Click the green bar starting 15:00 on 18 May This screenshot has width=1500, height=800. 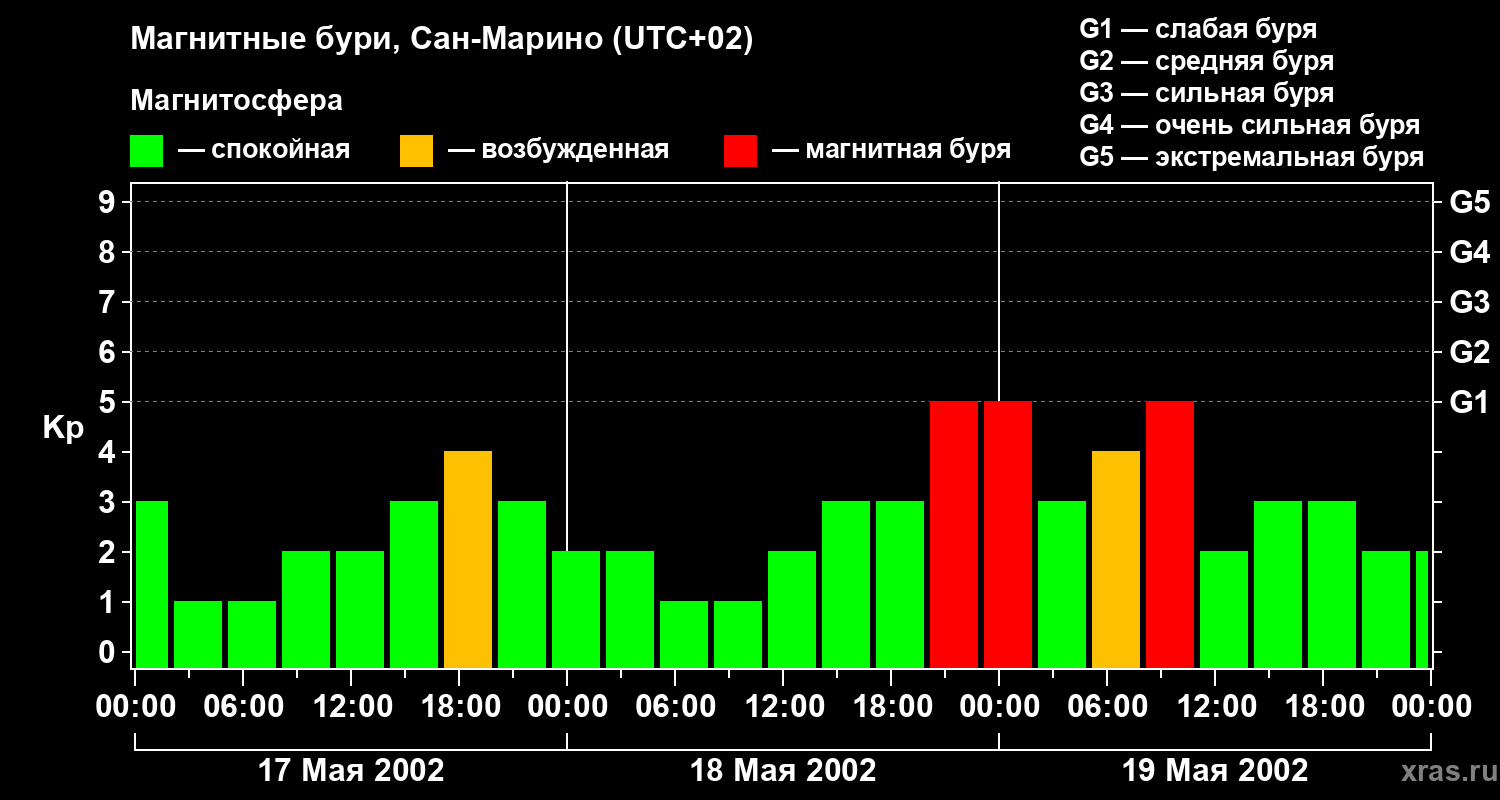pos(846,584)
